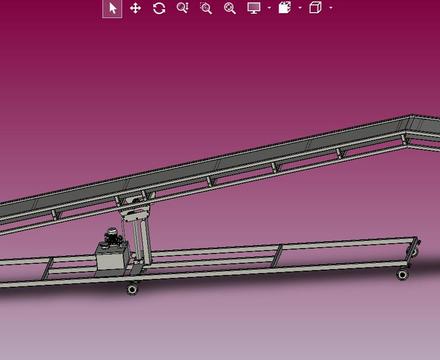Select the right-end lower caster wheel
The height and width of the screenshot is (360, 440).
point(402,275)
